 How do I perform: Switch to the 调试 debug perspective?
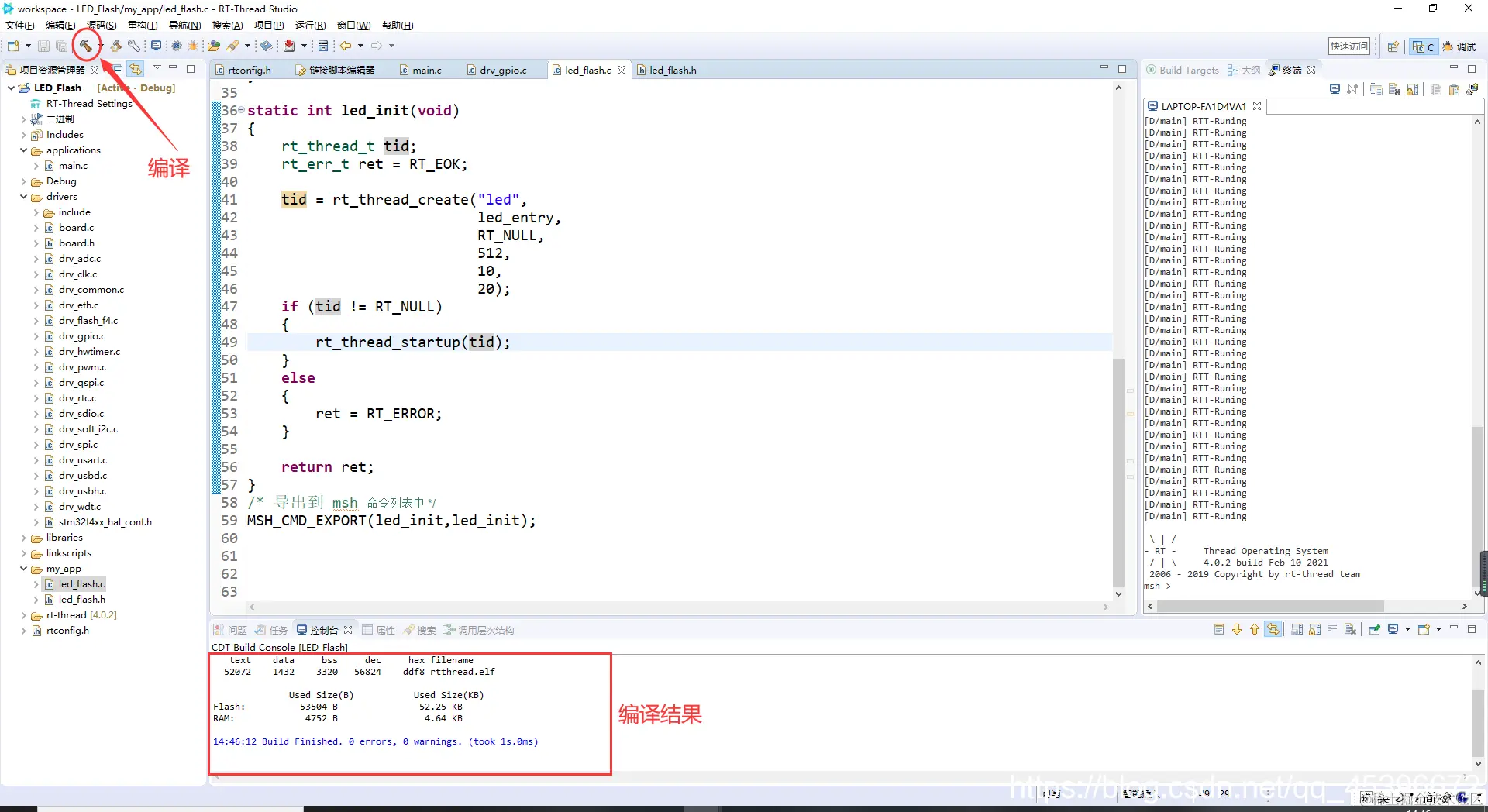[1459, 46]
